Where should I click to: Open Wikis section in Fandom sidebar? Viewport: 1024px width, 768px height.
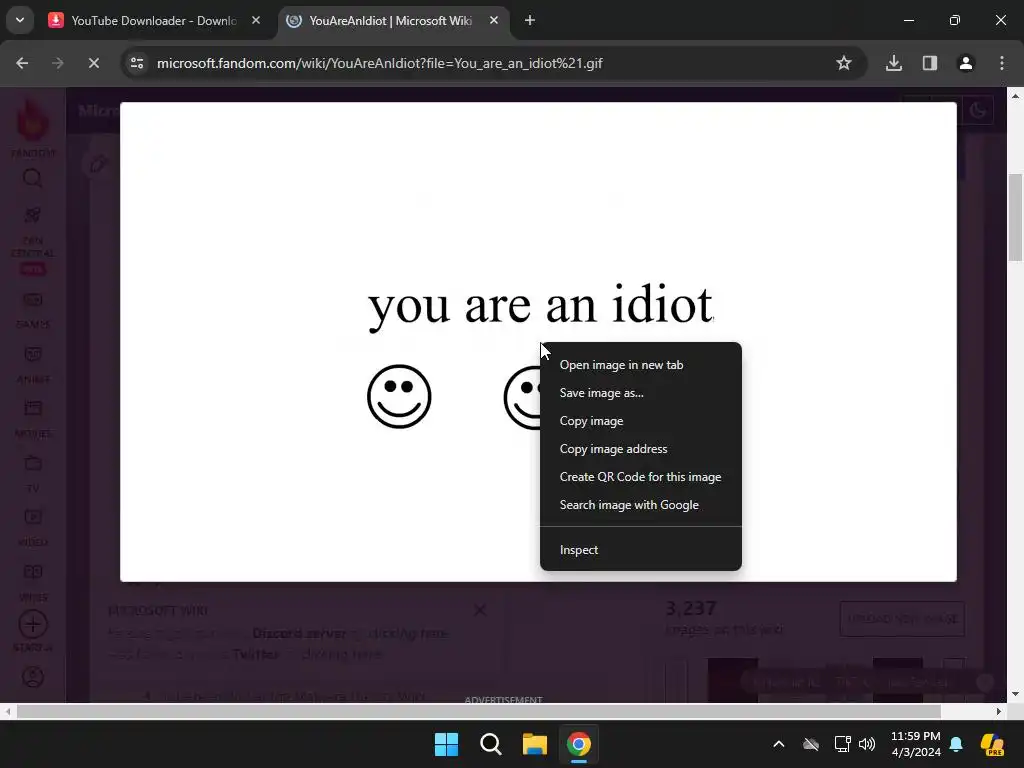pyautogui.click(x=33, y=583)
